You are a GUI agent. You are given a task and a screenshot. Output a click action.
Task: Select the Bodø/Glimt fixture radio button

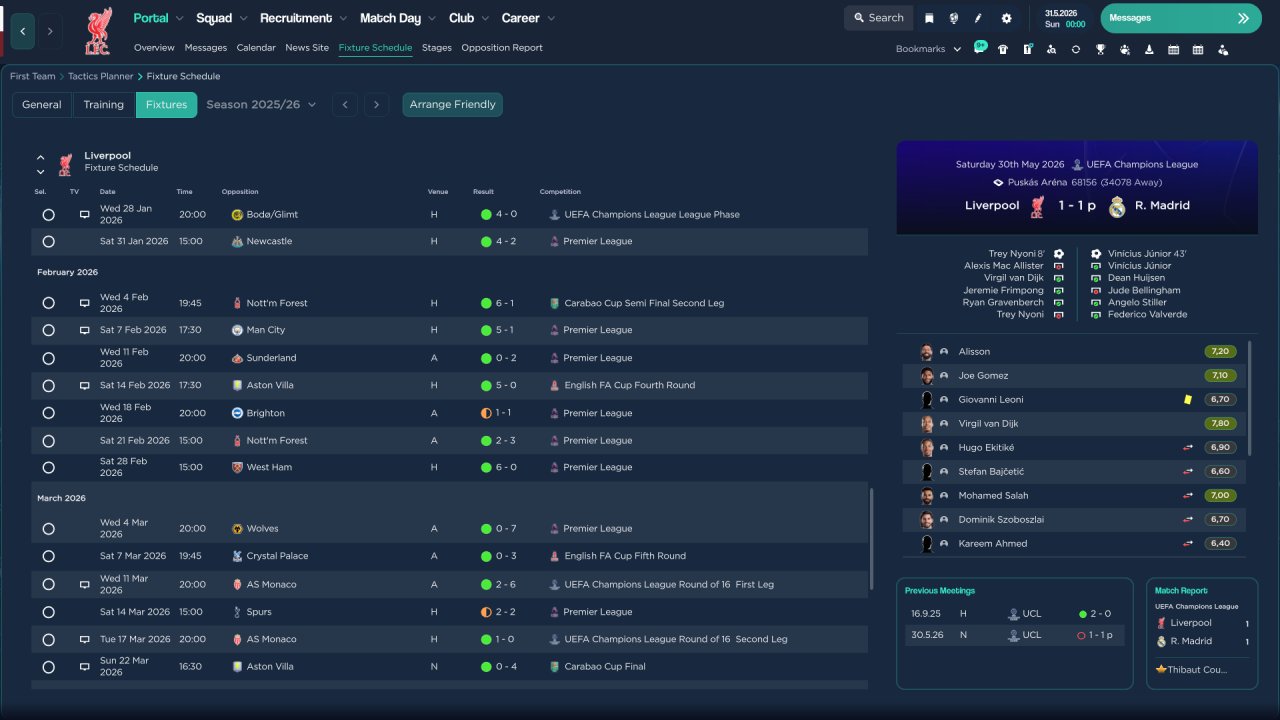(48, 214)
